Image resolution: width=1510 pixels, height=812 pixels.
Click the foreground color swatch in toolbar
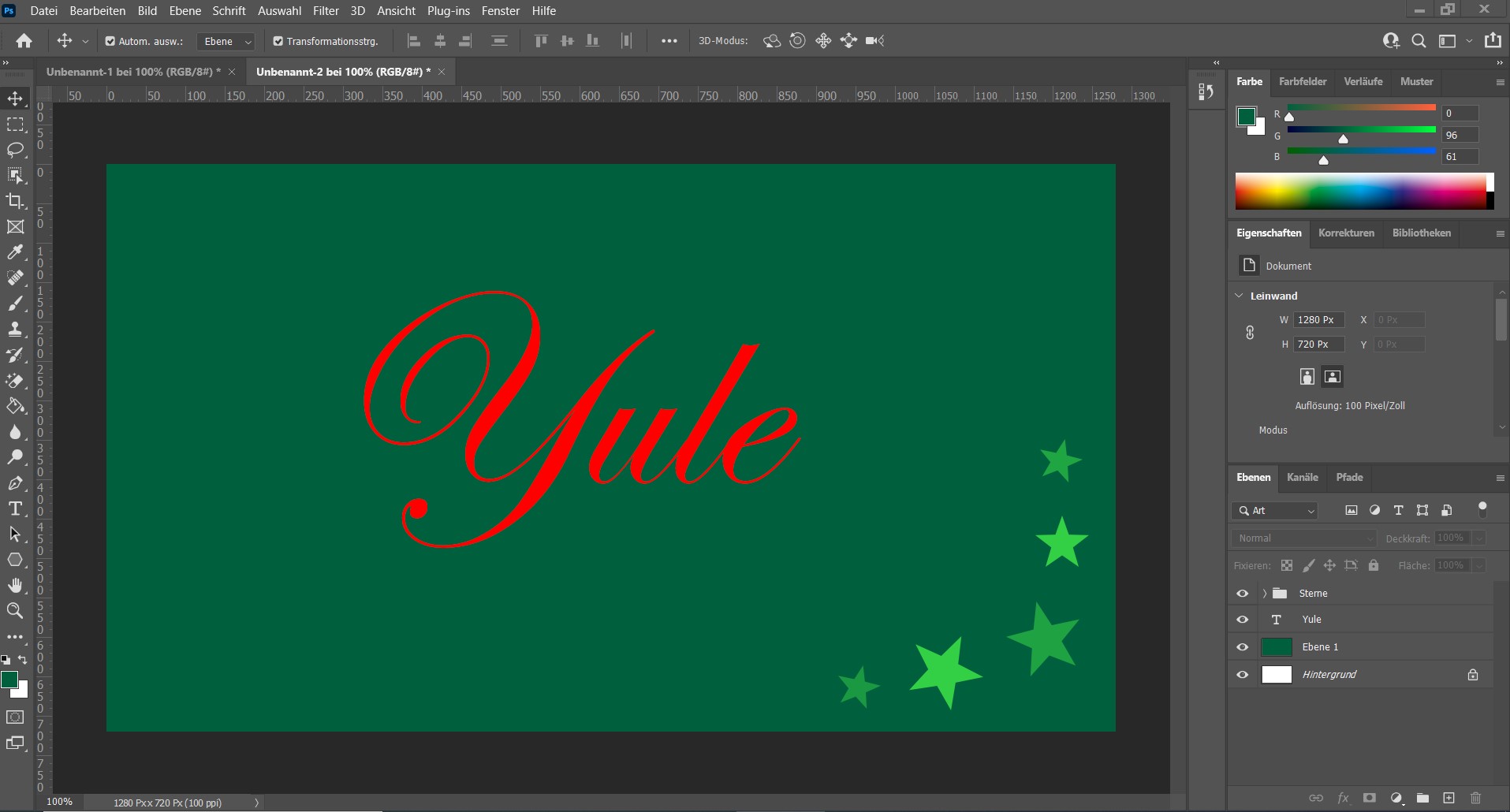click(x=9, y=680)
